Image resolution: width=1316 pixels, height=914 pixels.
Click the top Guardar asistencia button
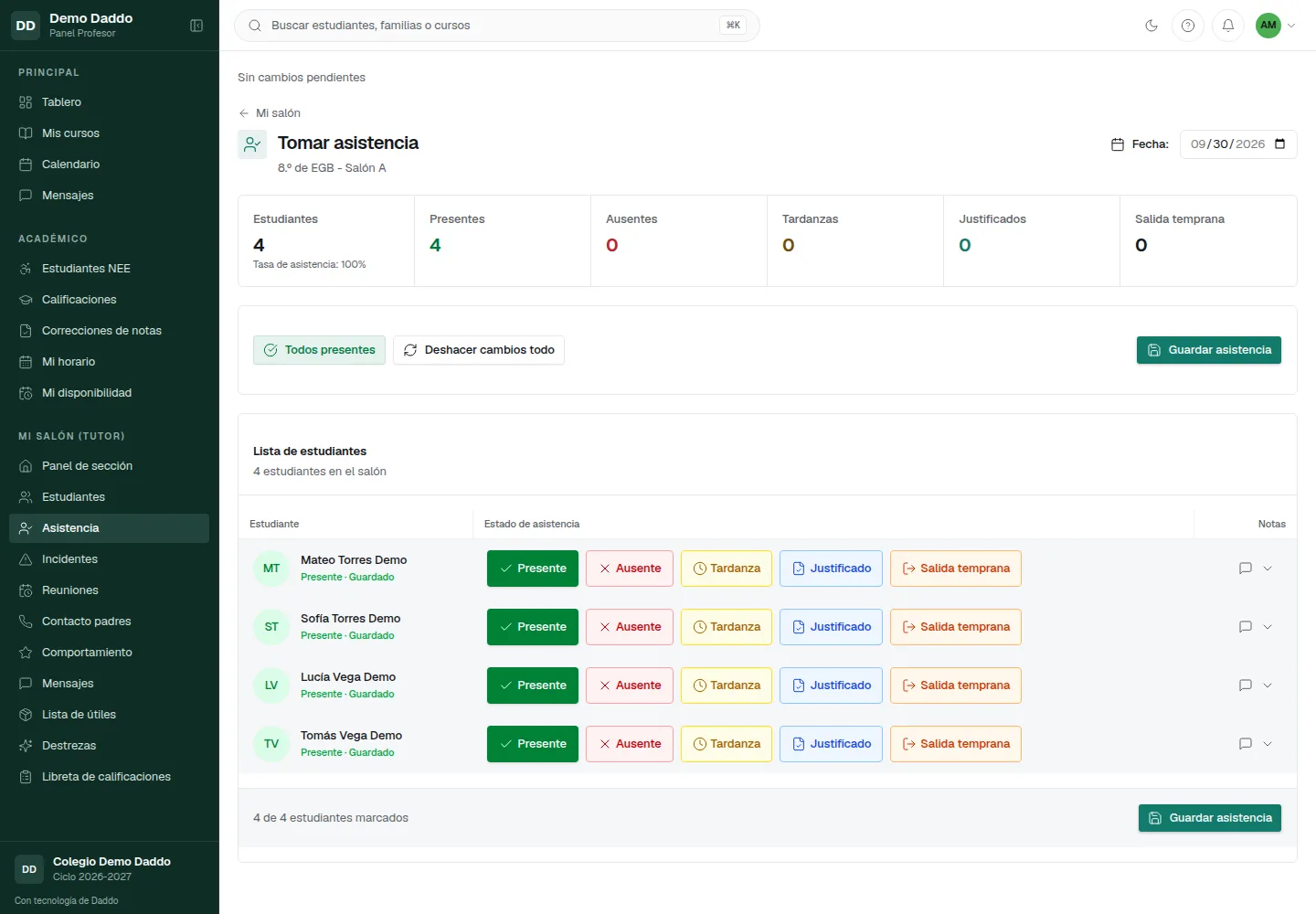pyautogui.click(x=1209, y=350)
